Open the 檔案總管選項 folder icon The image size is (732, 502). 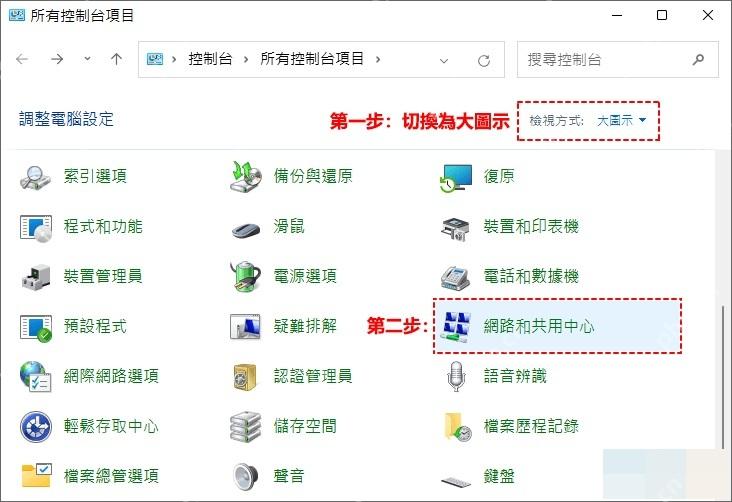[x=36, y=475]
